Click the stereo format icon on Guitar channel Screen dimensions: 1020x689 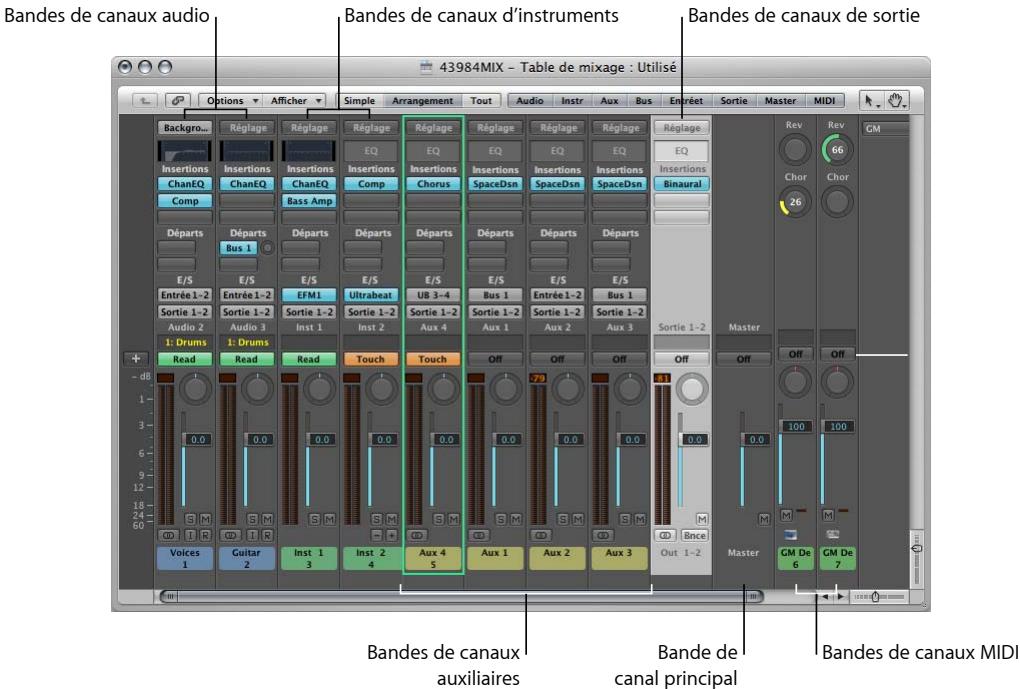tap(230, 535)
